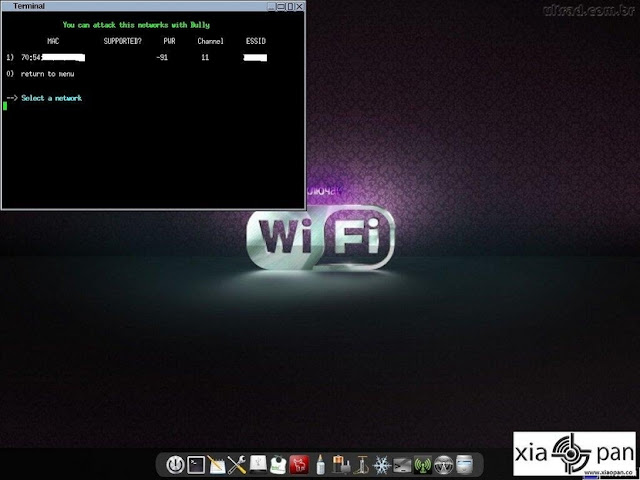Viewport: 640px width, 480px height.
Task: Minimize the Terminal window
Action: [x=271, y=7]
